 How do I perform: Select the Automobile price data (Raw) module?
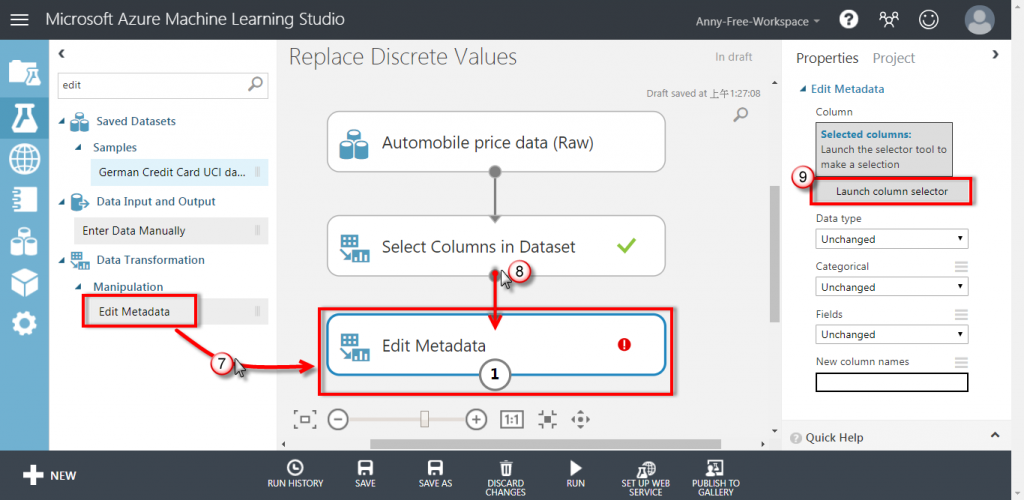point(496,142)
